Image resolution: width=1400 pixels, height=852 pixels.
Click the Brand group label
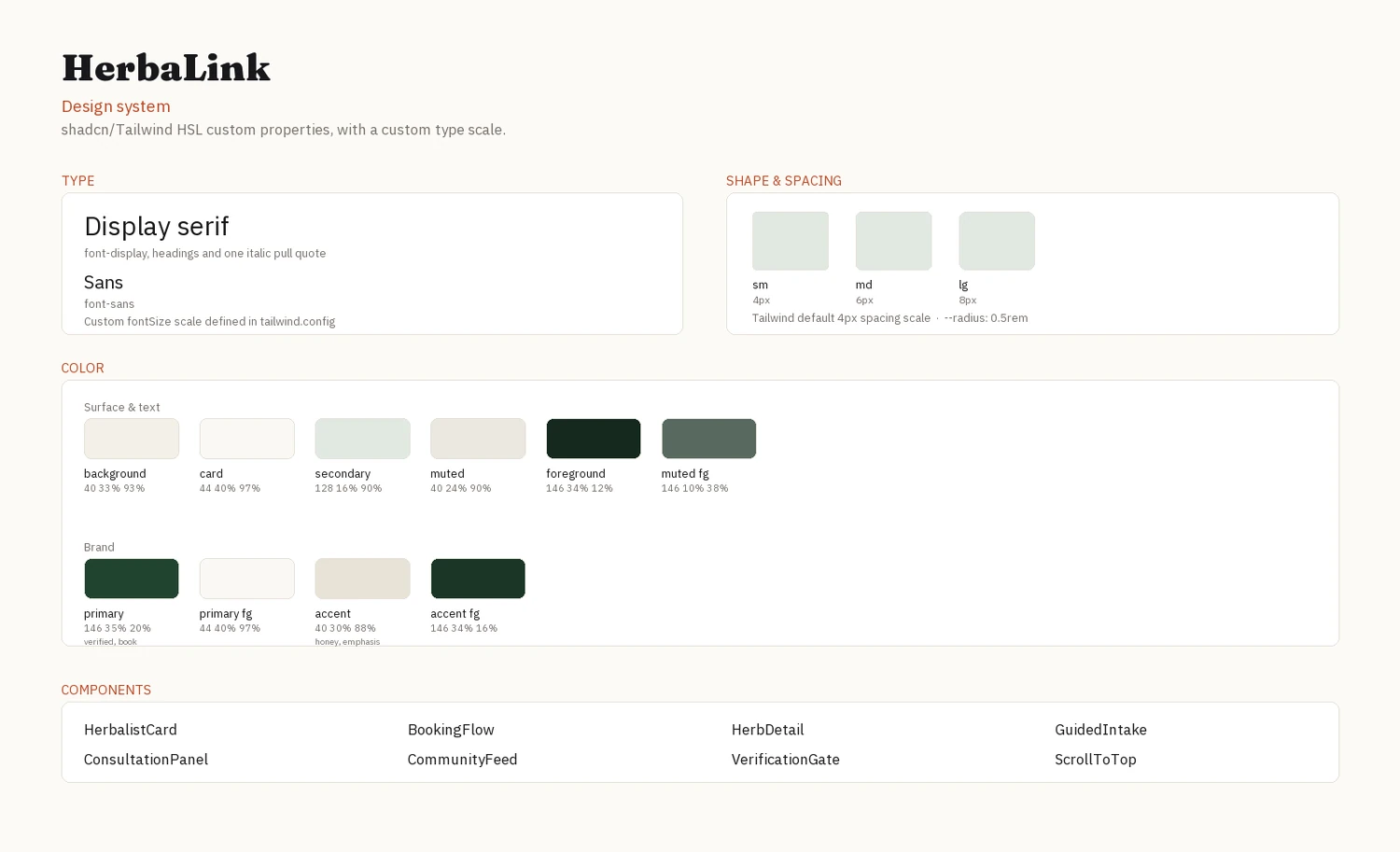(99, 548)
